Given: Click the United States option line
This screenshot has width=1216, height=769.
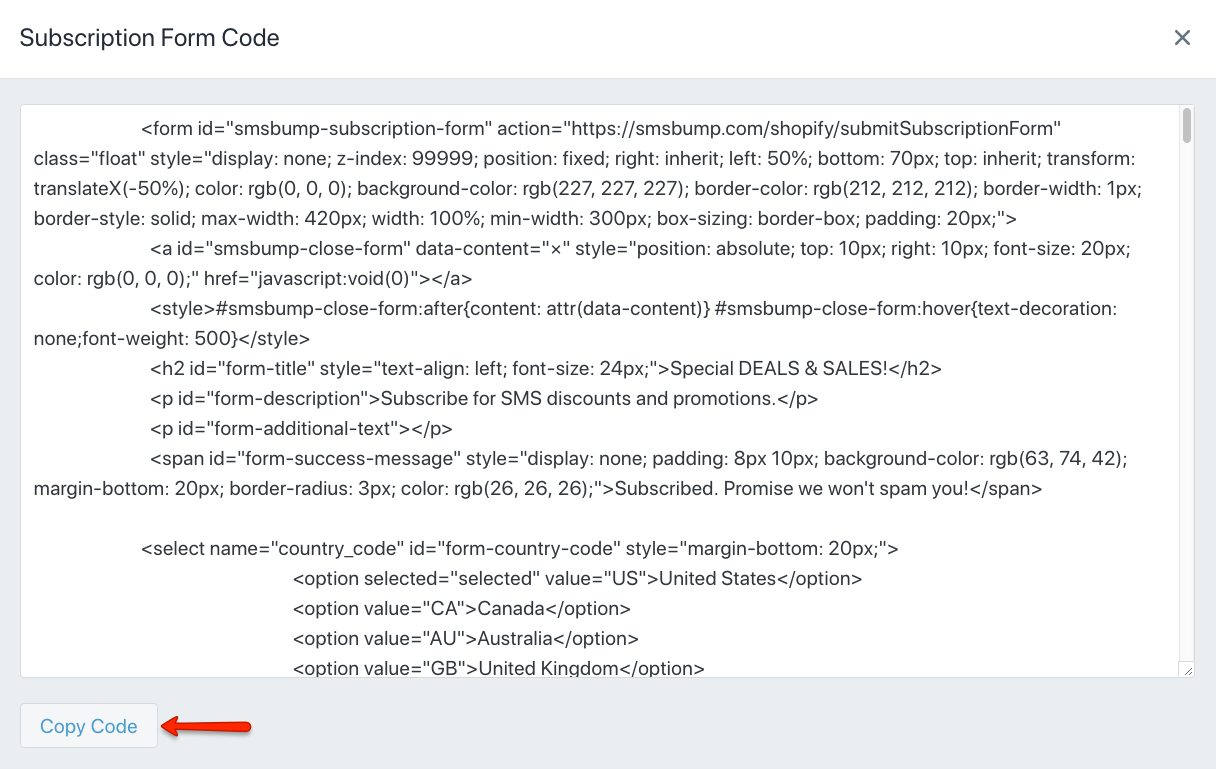Looking at the screenshot, I should [x=578, y=578].
